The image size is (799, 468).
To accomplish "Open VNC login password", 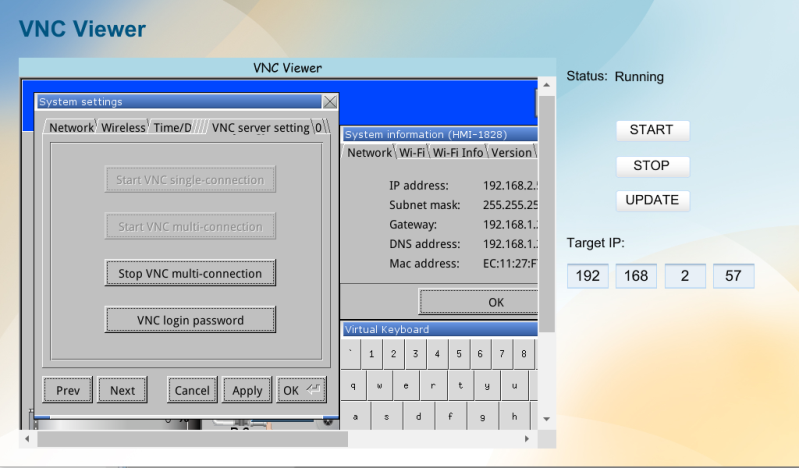I will [x=190, y=320].
